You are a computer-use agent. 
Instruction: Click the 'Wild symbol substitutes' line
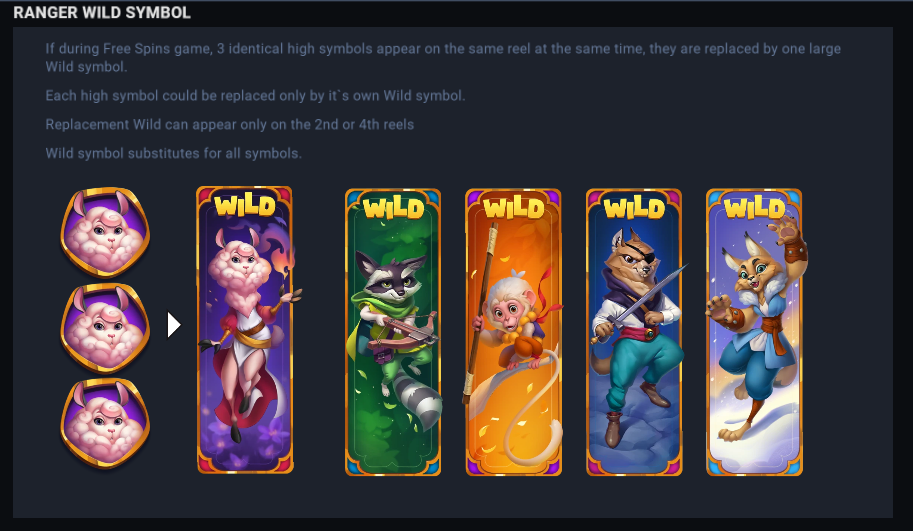click(x=174, y=154)
